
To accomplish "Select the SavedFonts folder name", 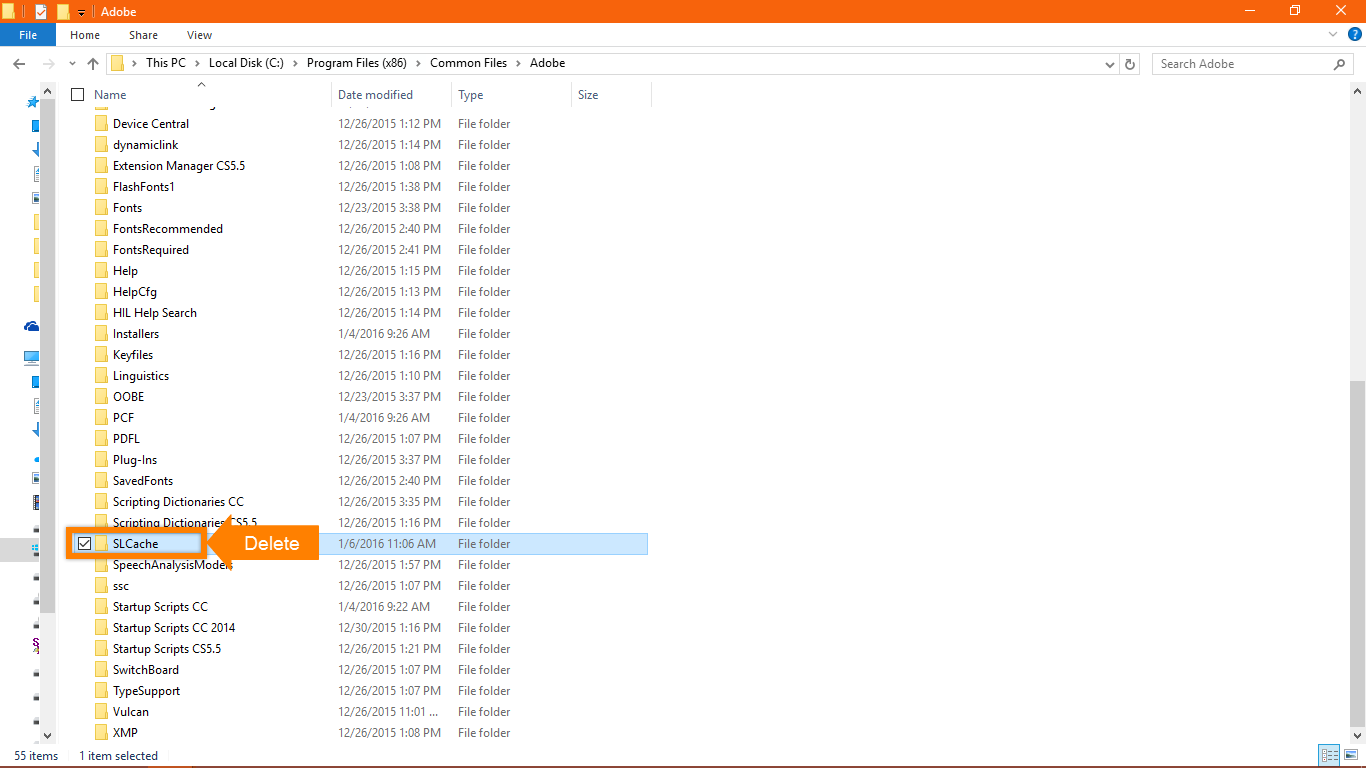I will click(143, 481).
